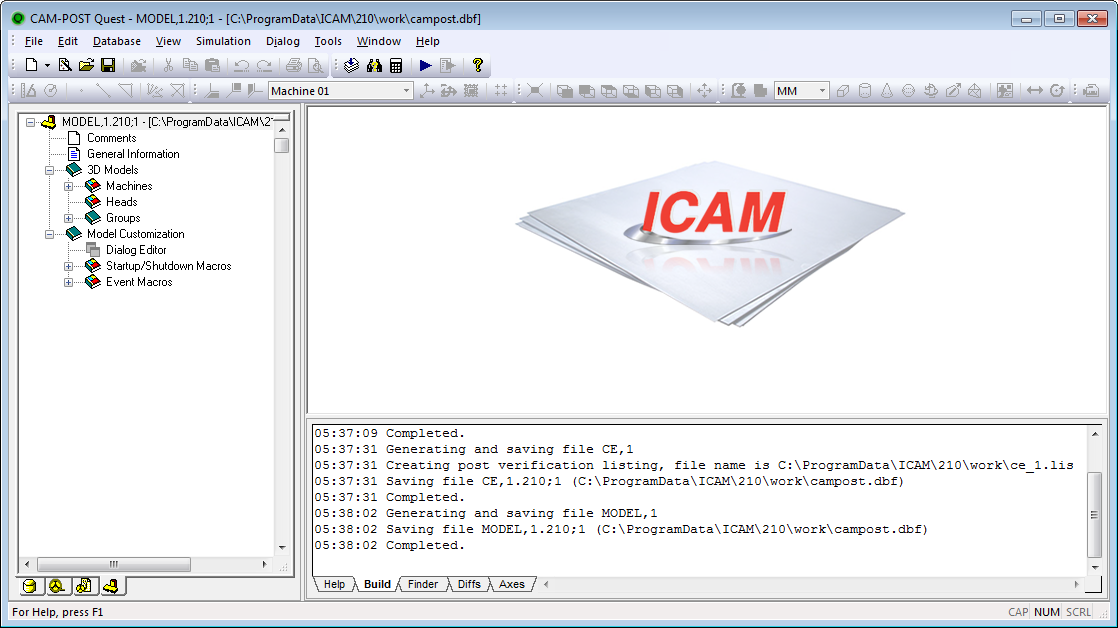Click the tree panel horizontal scrollbar
This screenshot has width=1118, height=628.
coord(145,564)
